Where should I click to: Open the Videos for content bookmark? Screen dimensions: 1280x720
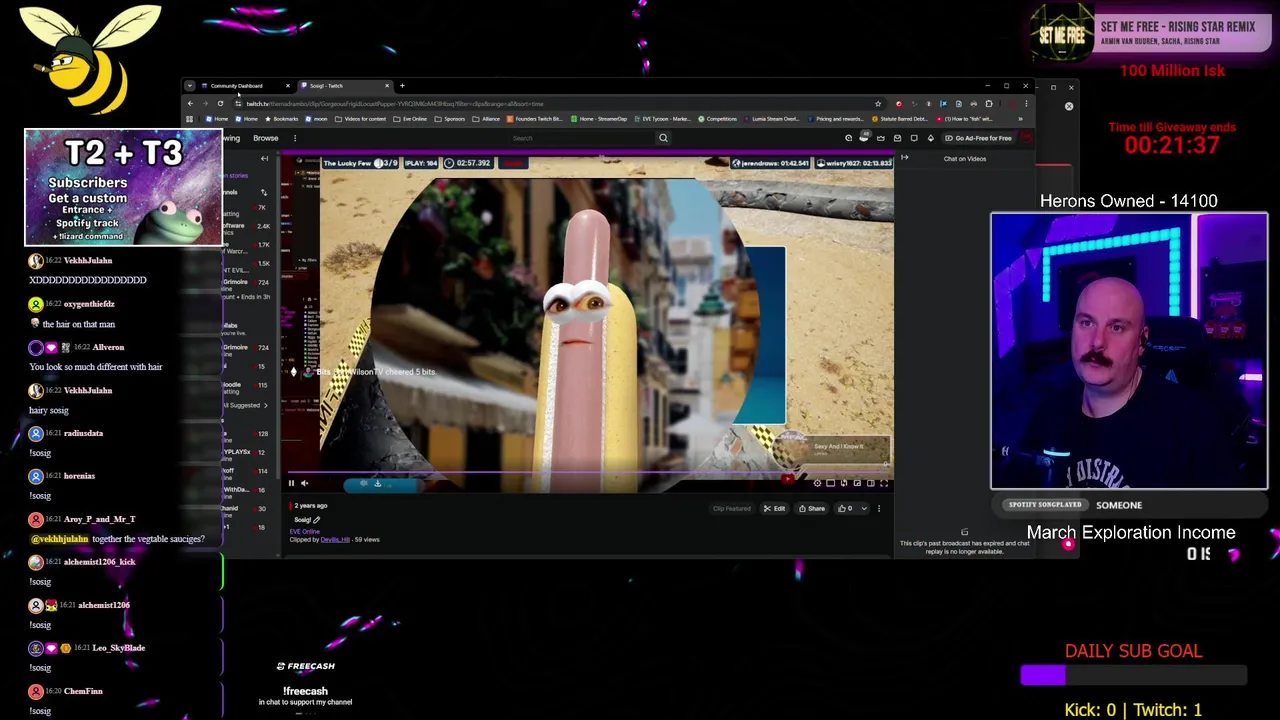[361, 119]
